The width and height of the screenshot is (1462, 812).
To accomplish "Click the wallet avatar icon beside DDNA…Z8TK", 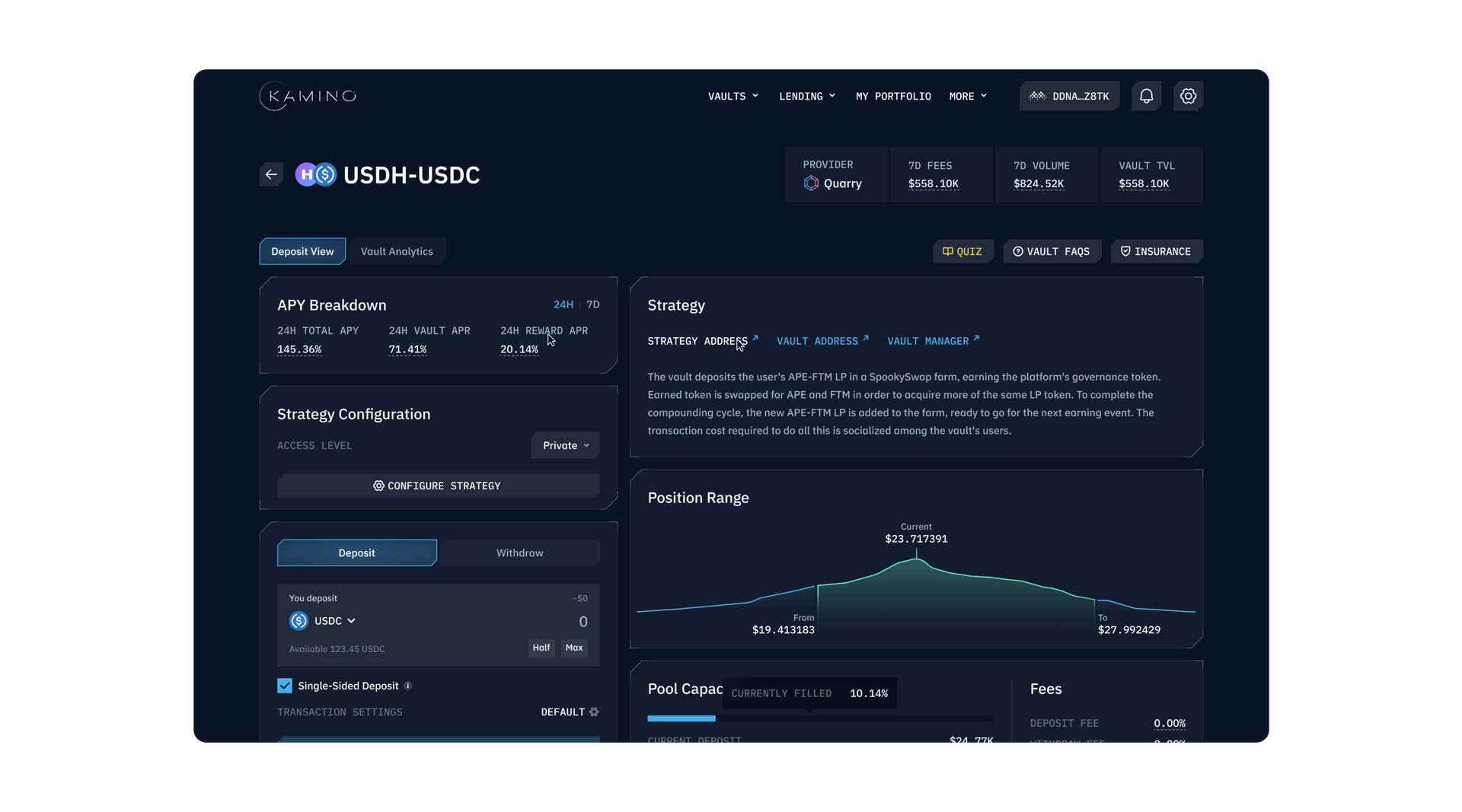I will (1037, 96).
